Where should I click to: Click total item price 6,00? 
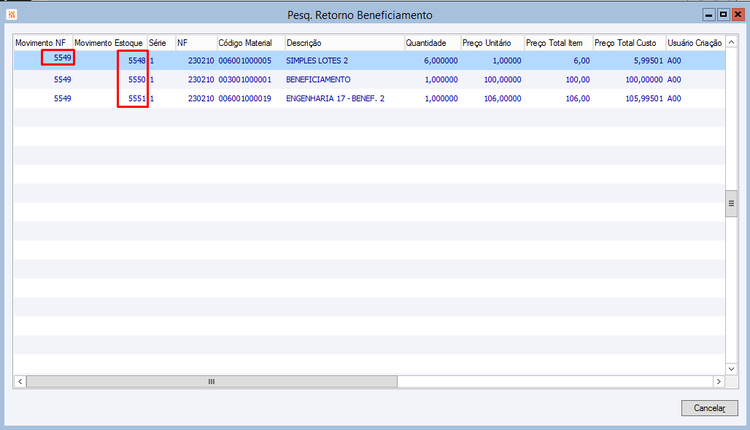click(x=582, y=61)
